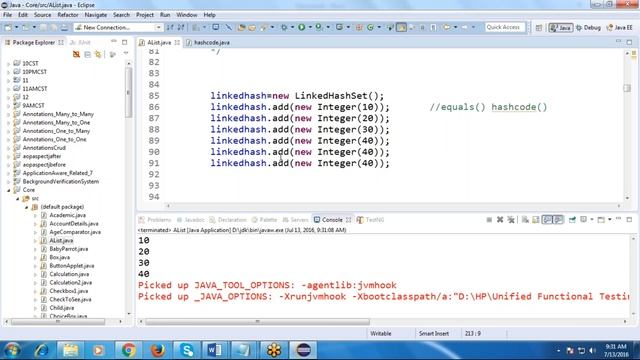Switch to JUnit view tab

pos(80,42)
